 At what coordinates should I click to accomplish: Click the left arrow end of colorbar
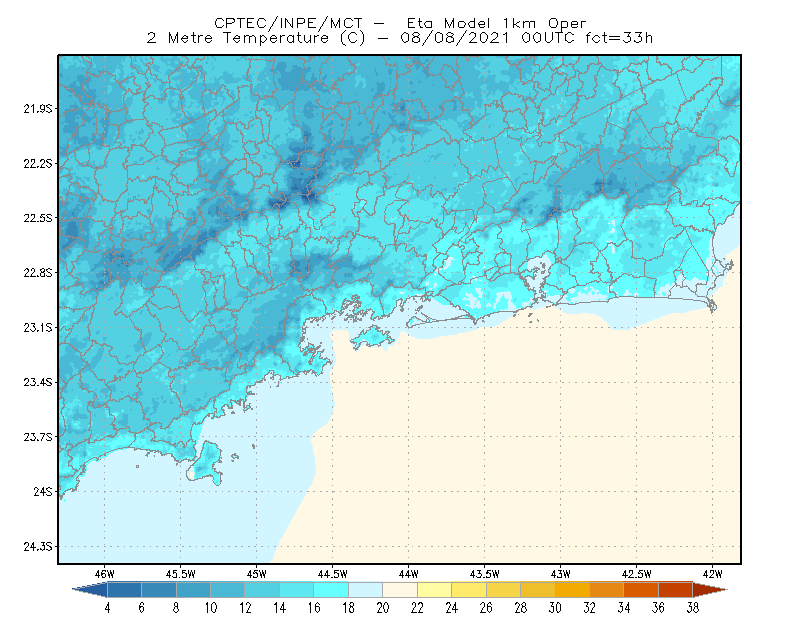point(90,589)
